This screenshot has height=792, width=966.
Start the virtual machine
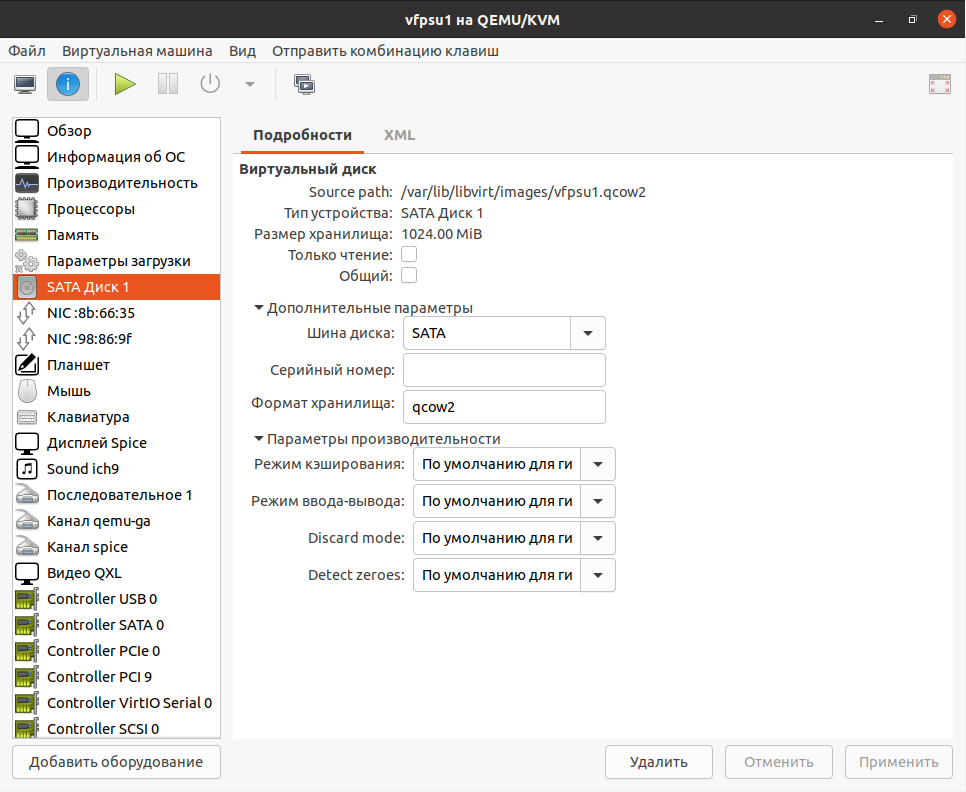125,84
